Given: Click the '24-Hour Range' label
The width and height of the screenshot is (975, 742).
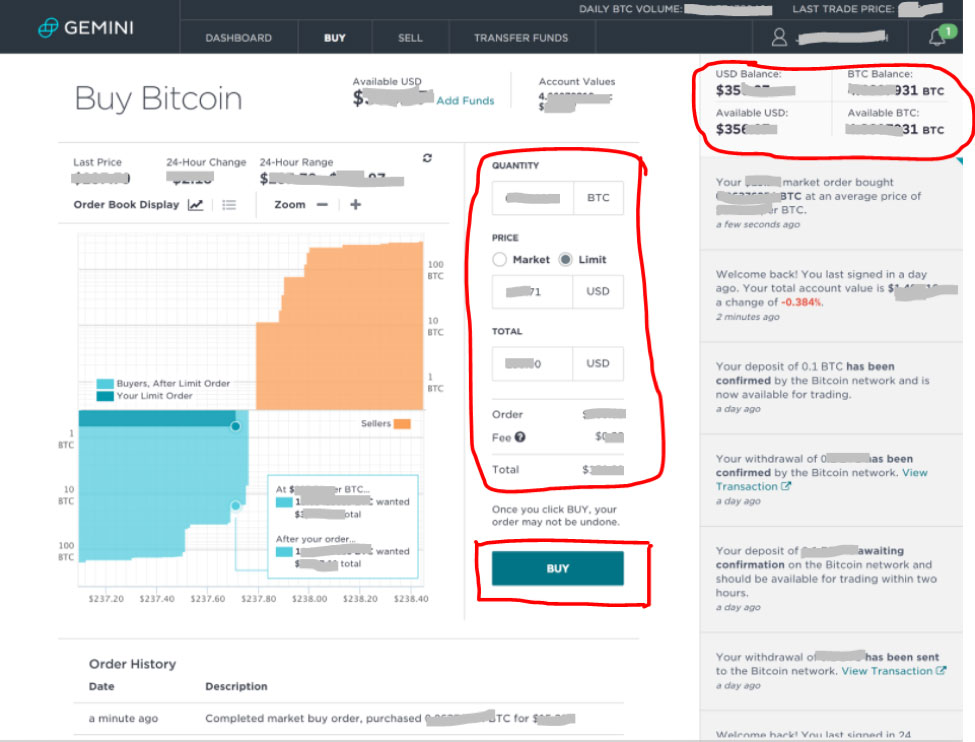Looking at the screenshot, I should point(296,162).
